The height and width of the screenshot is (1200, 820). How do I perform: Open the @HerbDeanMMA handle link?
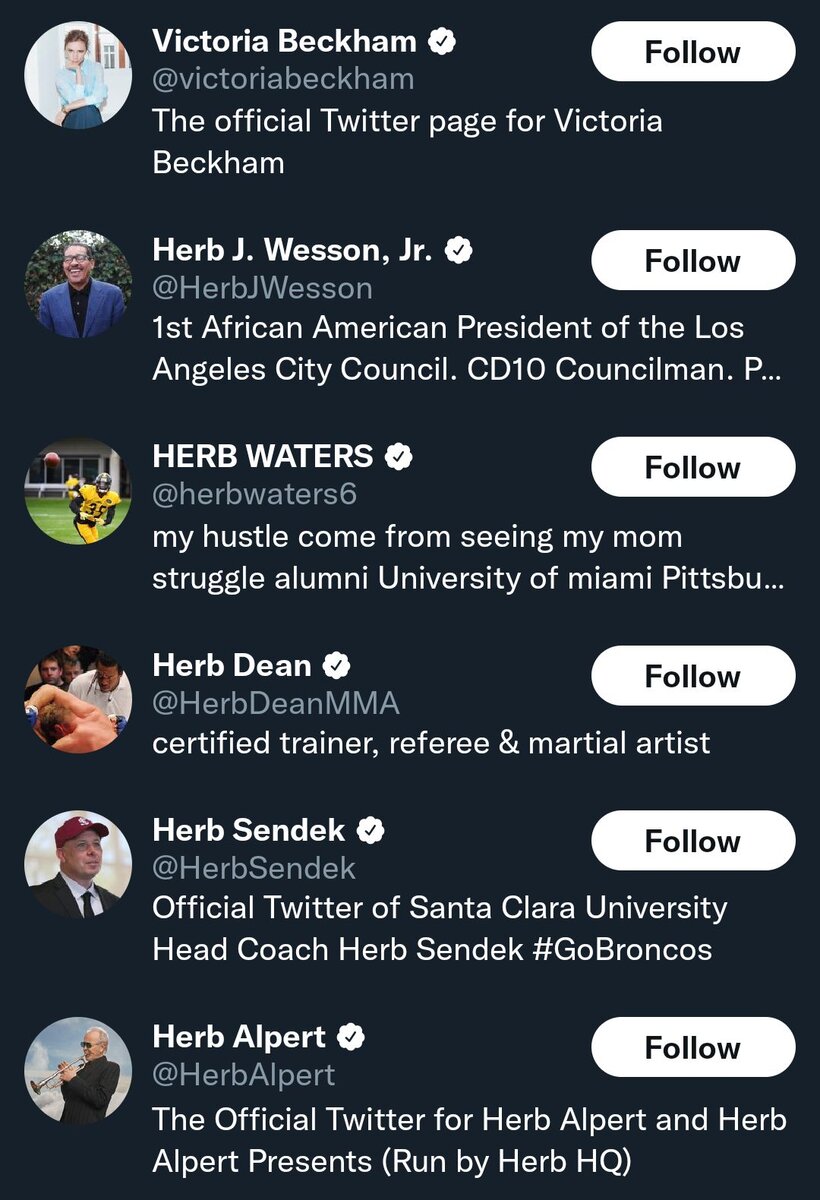click(275, 703)
